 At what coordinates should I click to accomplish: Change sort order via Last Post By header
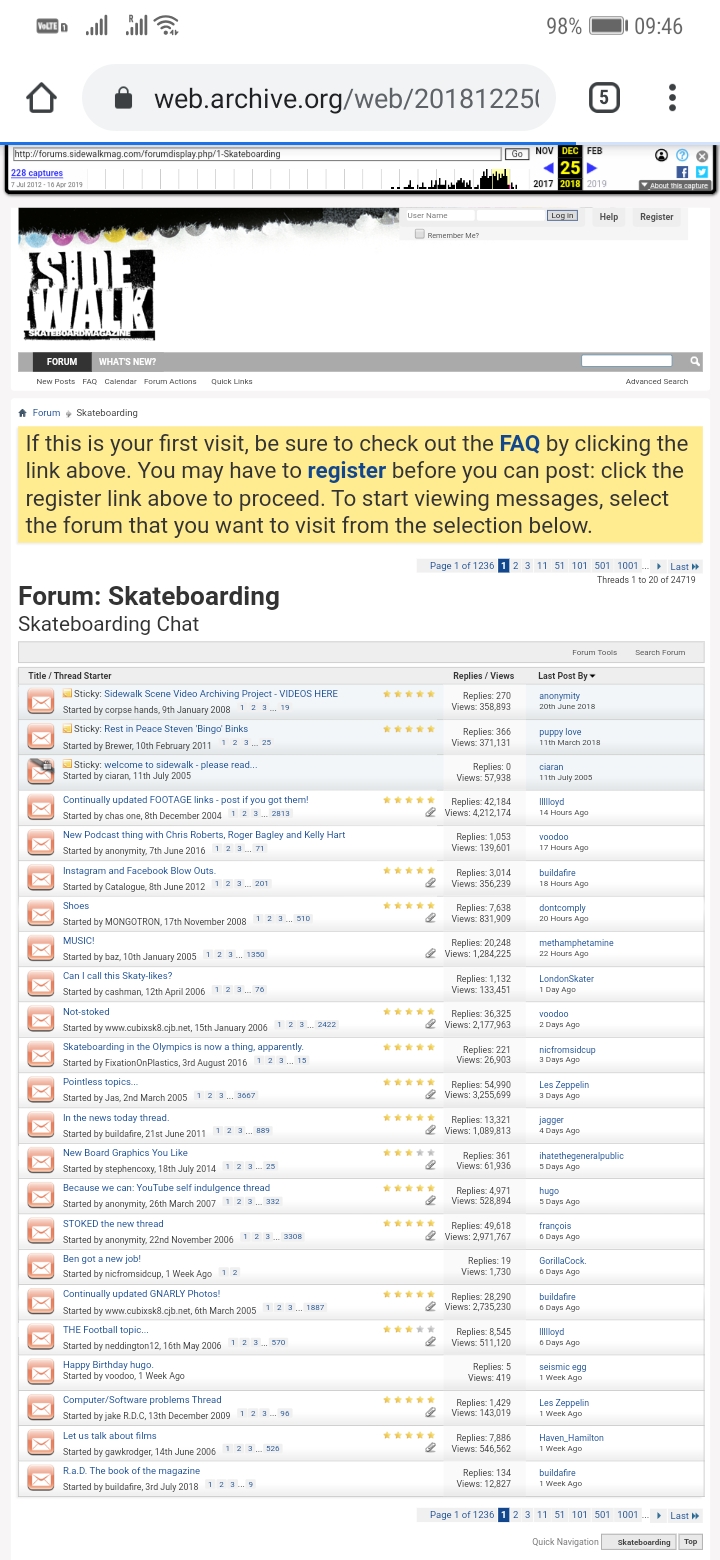tap(566, 676)
